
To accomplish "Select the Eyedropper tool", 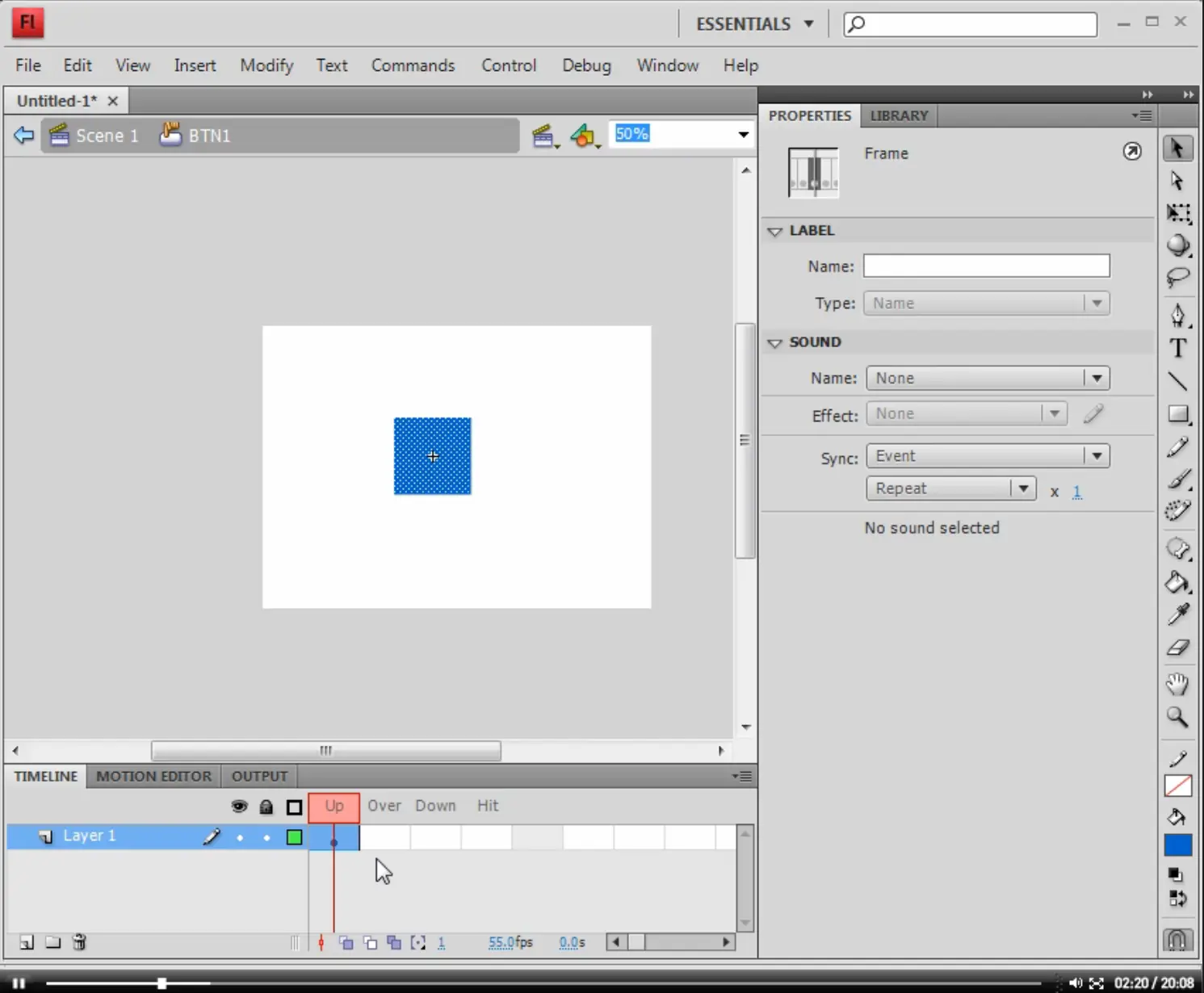I will (x=1177, y=615).
